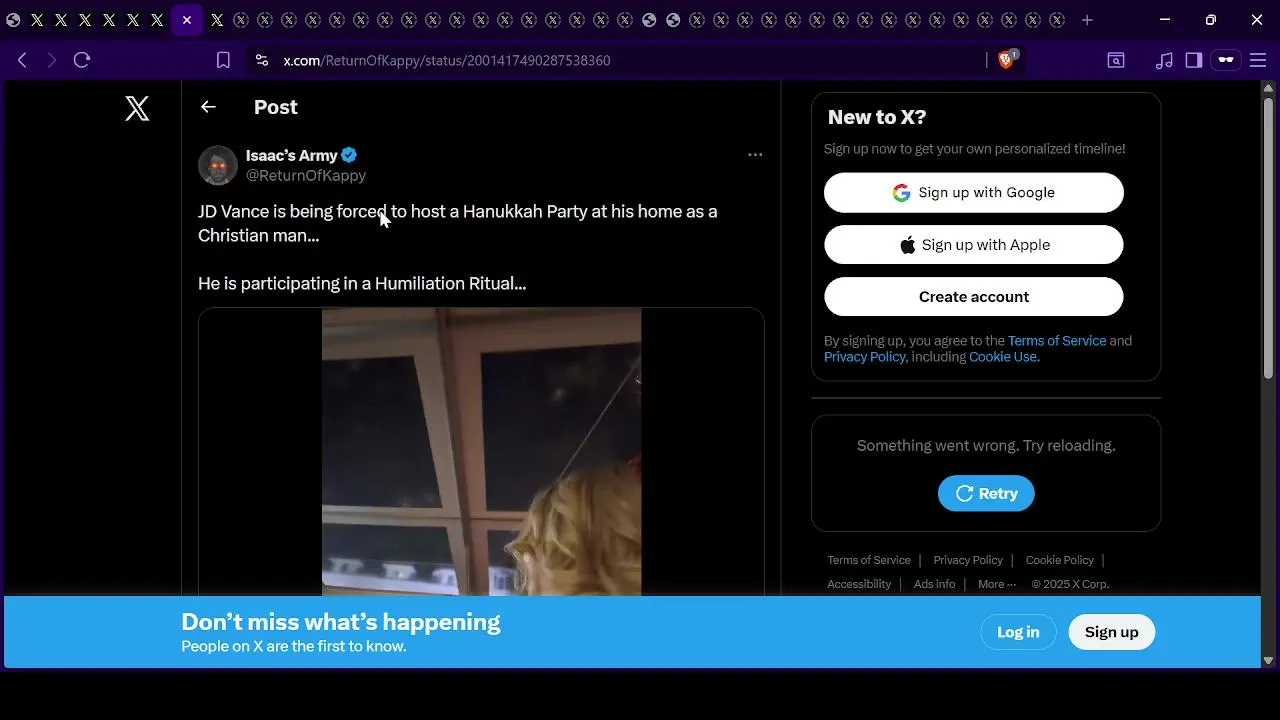Click the blue verified badge icon

[349, 155]
